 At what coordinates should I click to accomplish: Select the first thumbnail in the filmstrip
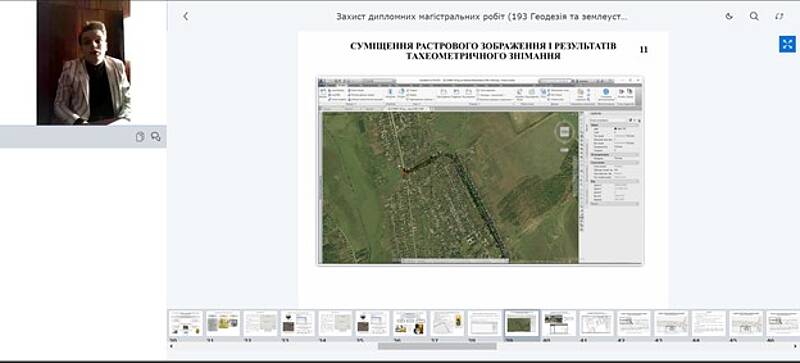click(186, 324)
